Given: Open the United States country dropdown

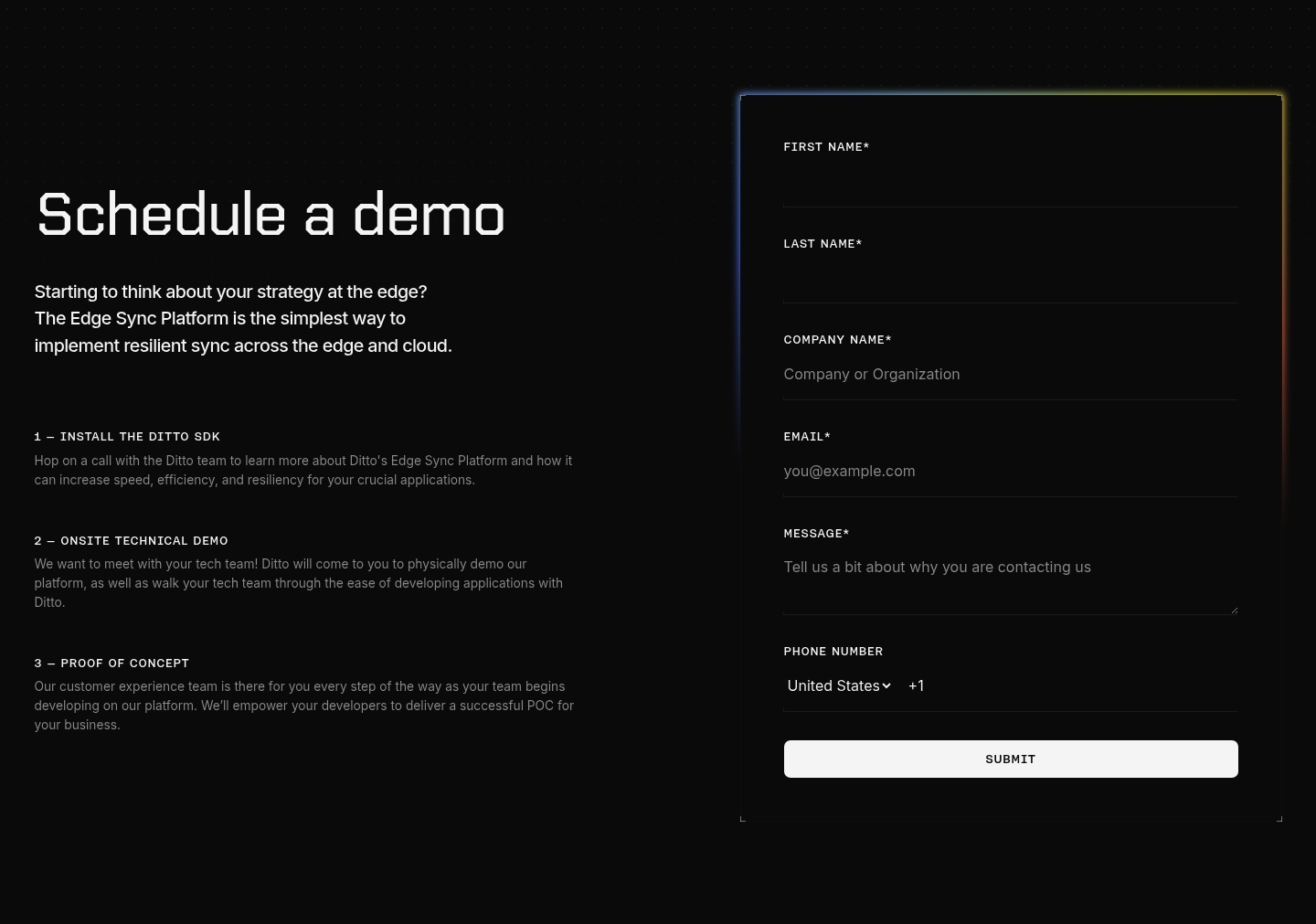Looking at the screenshot, I should coord(839,685).
